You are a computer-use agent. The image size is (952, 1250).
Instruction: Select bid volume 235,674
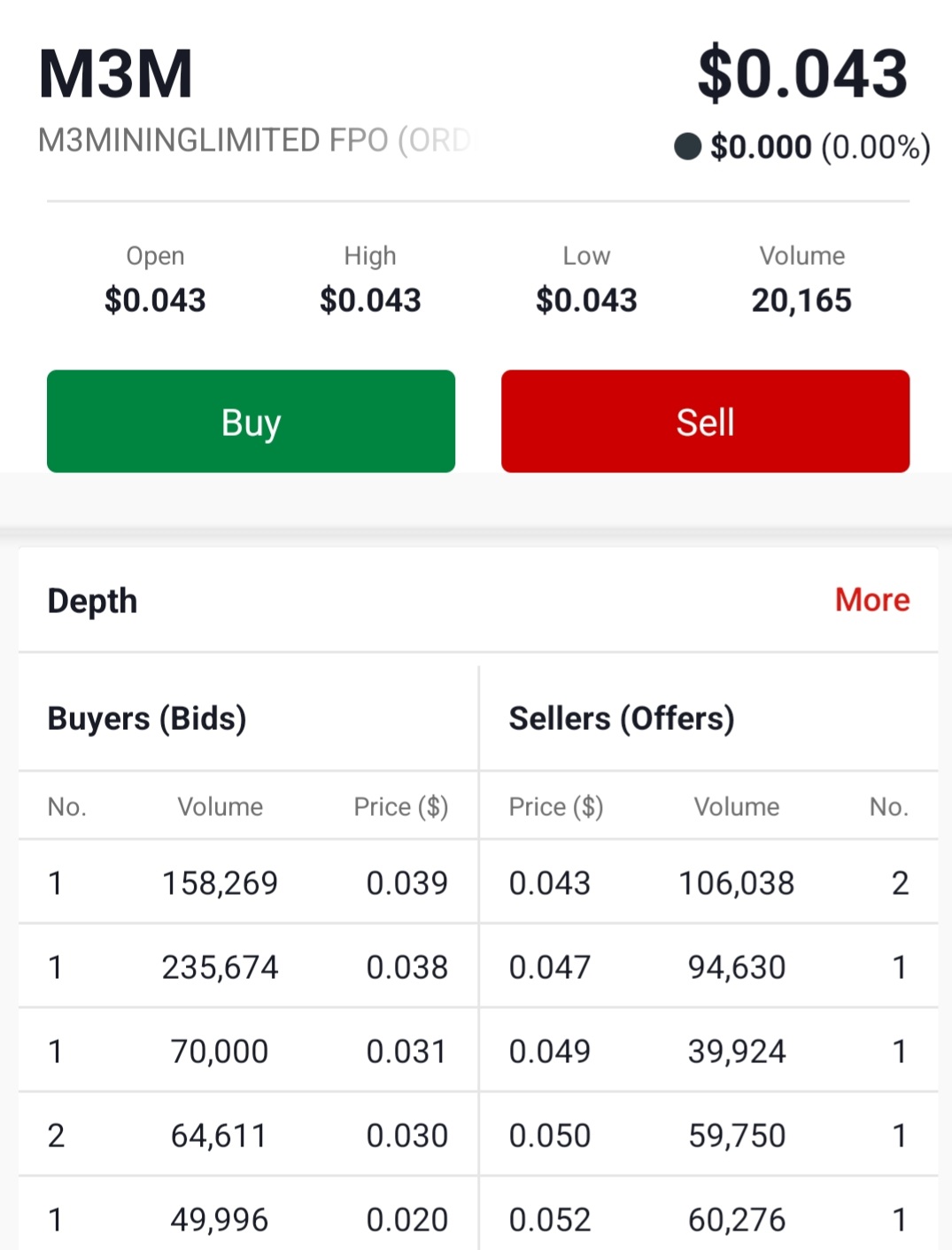pyautogui.click(x=220, y=967)
